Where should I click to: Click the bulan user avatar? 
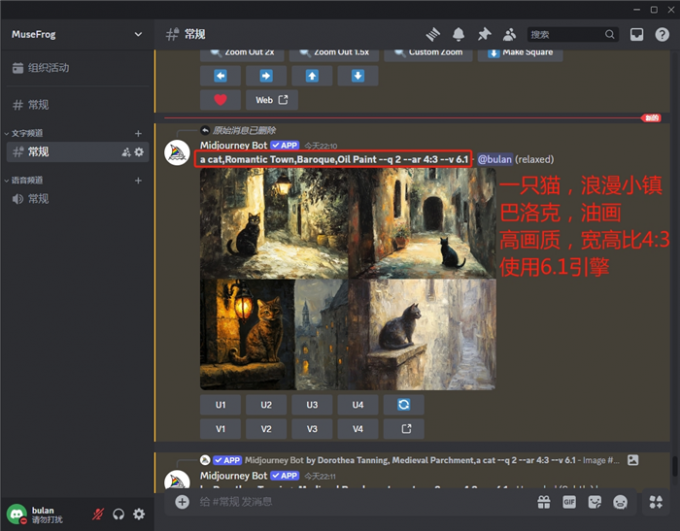16,514
